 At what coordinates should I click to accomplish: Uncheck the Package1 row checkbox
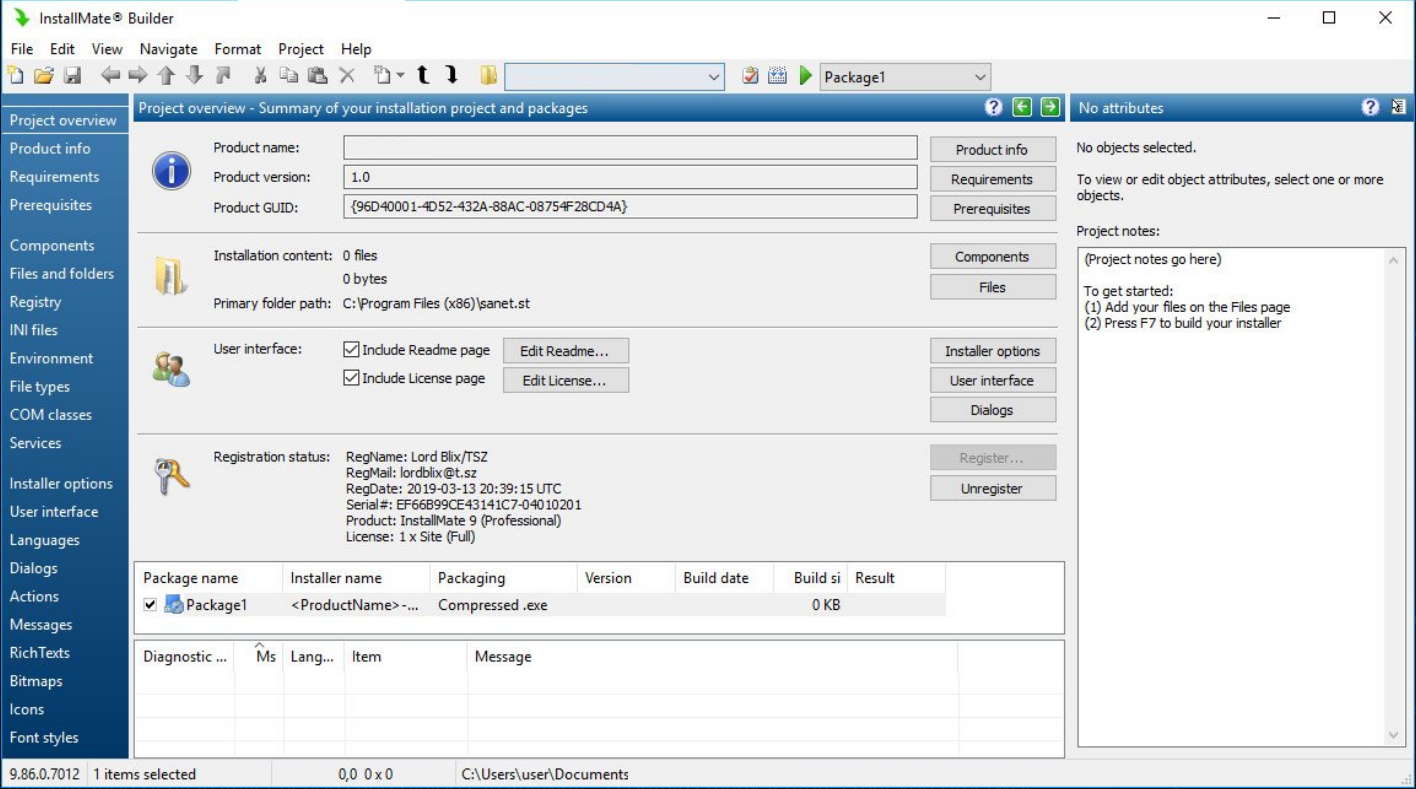(x=150, y=604)
